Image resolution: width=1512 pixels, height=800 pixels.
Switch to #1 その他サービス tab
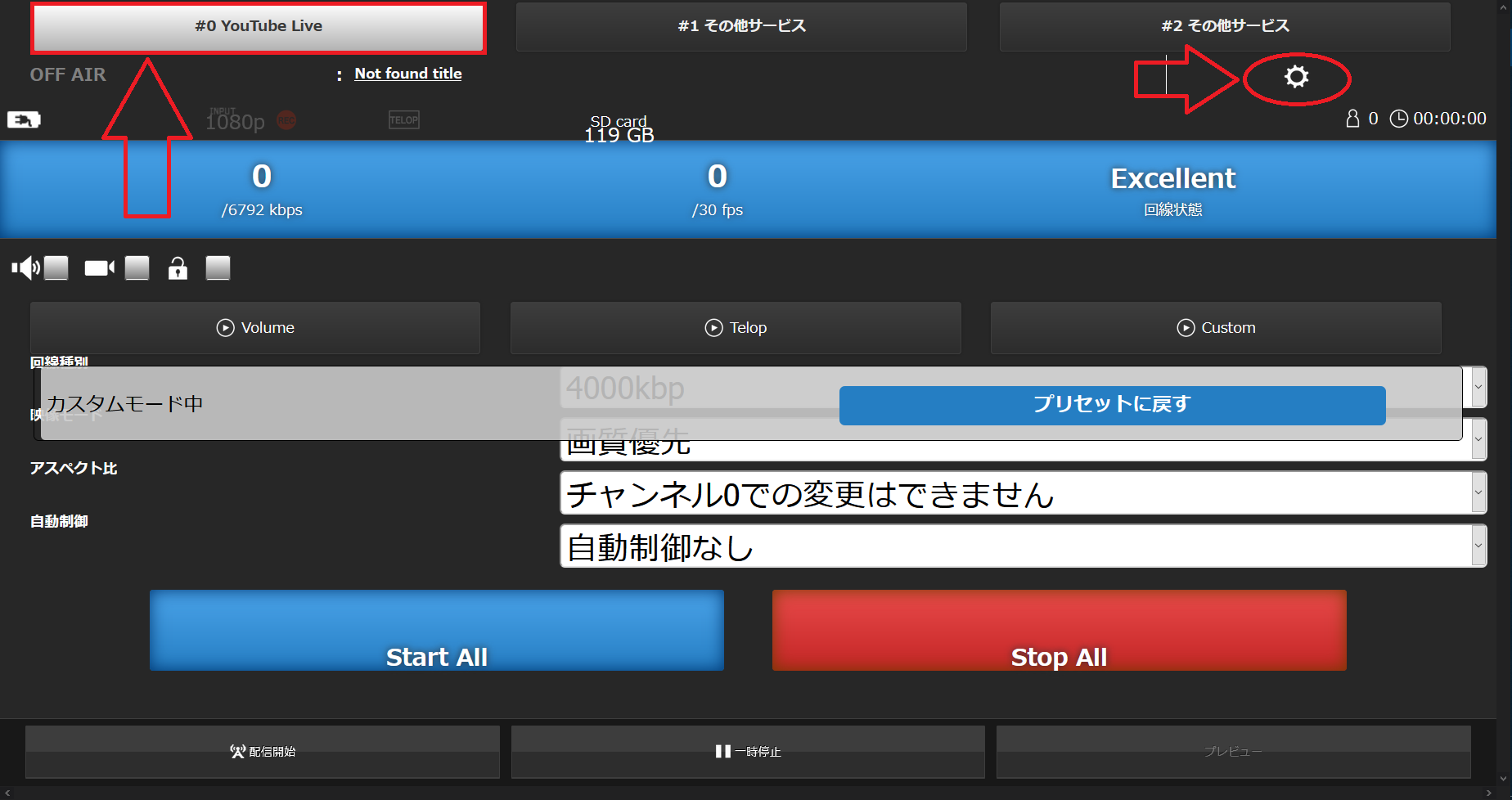click(741, 26)
